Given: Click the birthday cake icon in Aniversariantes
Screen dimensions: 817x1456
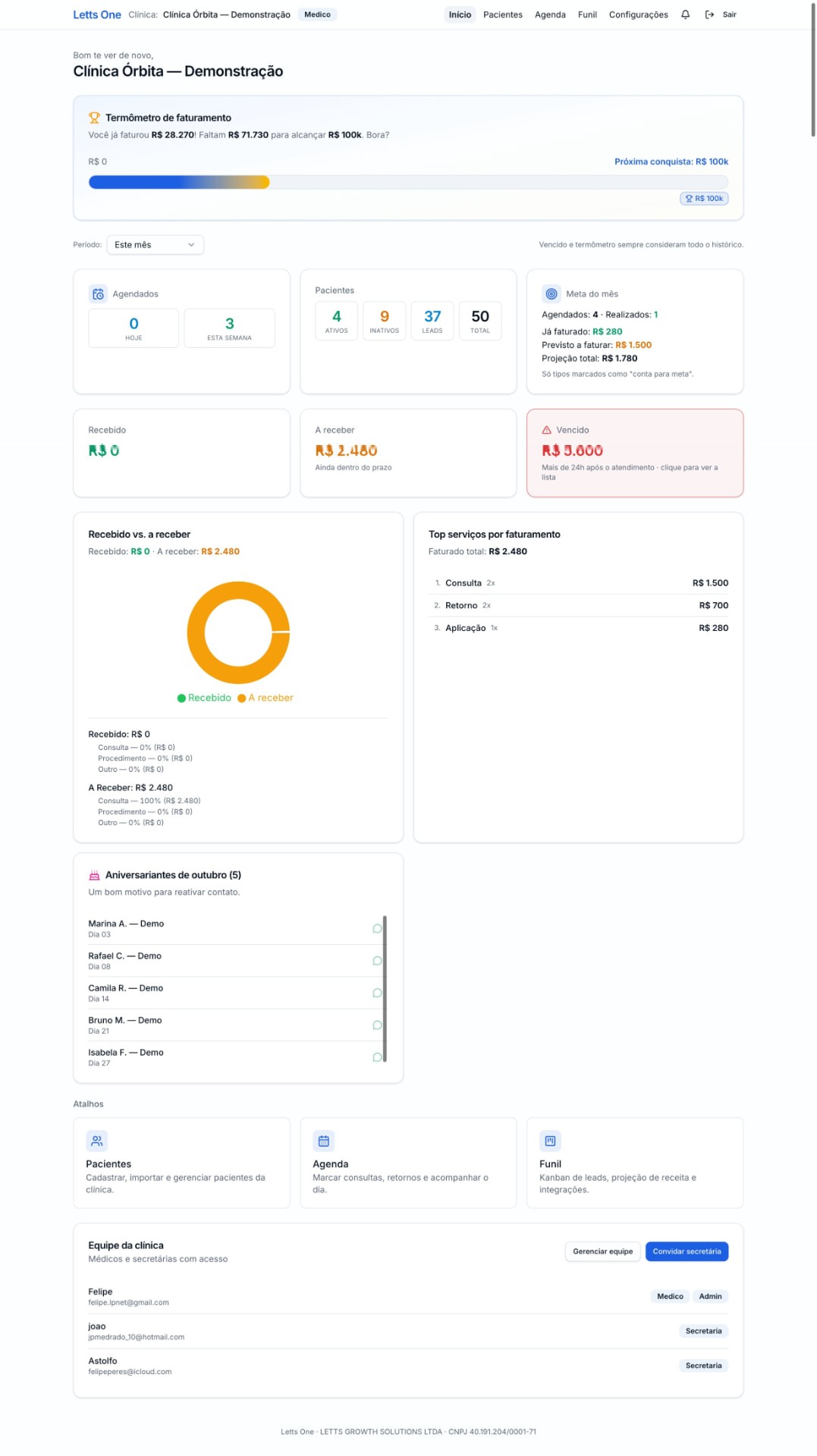Looking at the screenshot, I should point(94,875).
